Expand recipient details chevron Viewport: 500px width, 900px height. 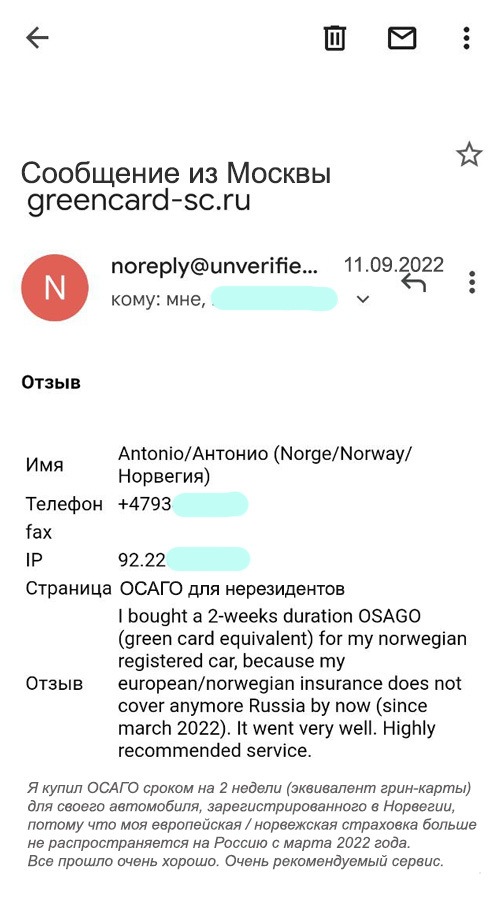click(363, 299)
